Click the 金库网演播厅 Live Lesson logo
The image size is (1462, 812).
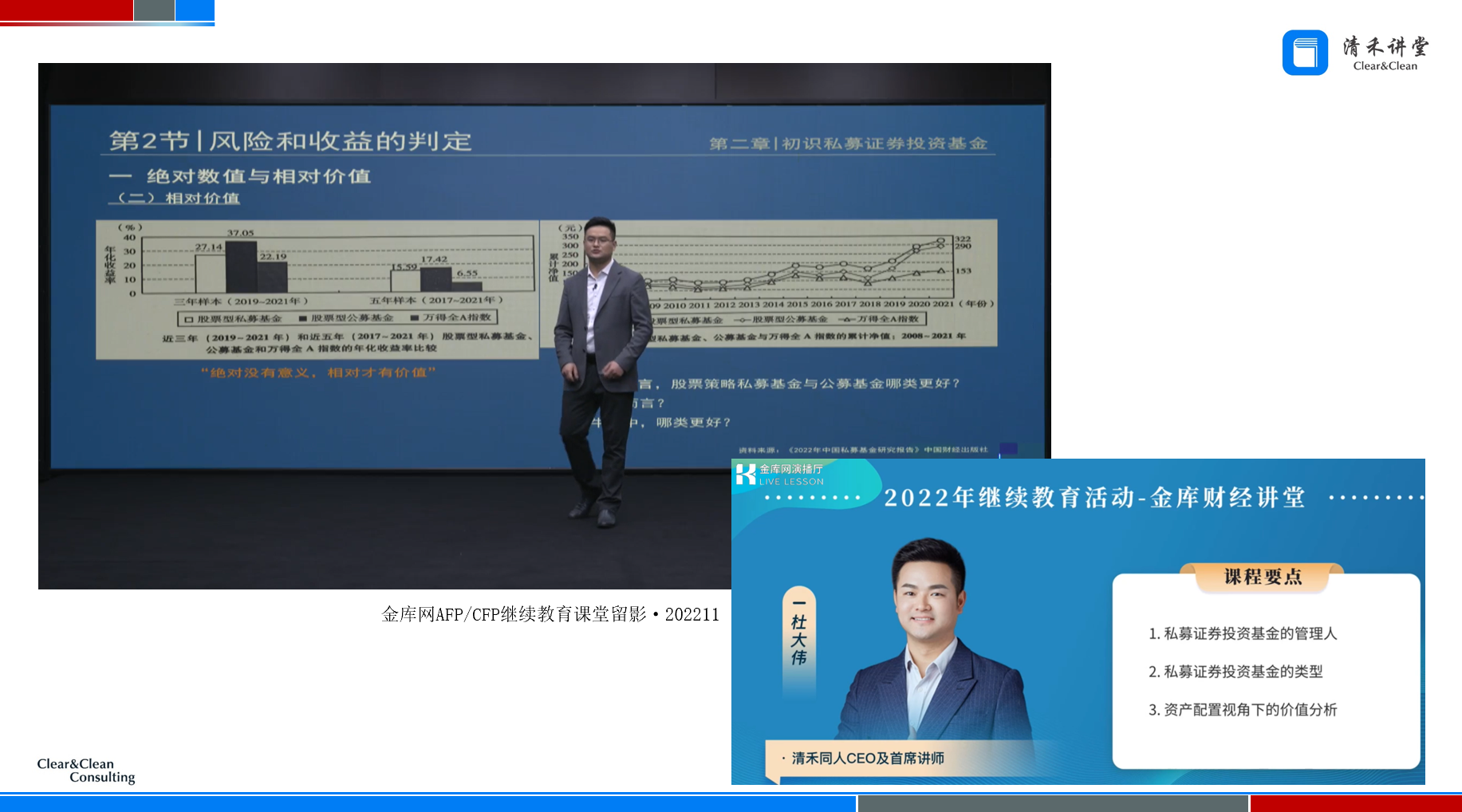780,475
